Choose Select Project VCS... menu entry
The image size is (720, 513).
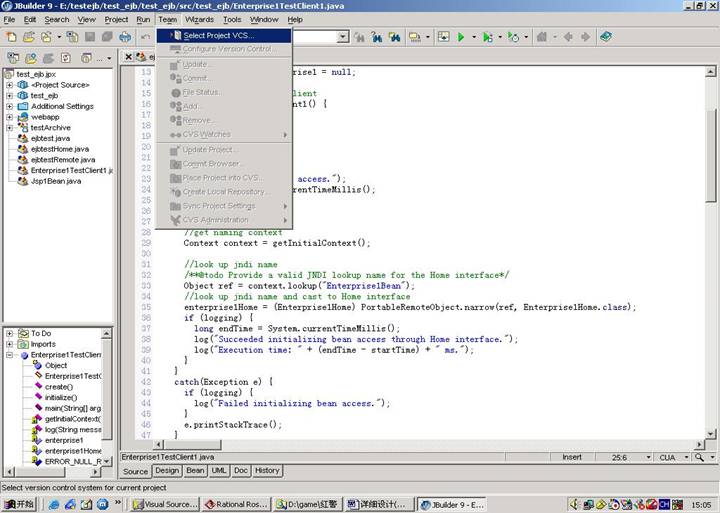point(224,36)
